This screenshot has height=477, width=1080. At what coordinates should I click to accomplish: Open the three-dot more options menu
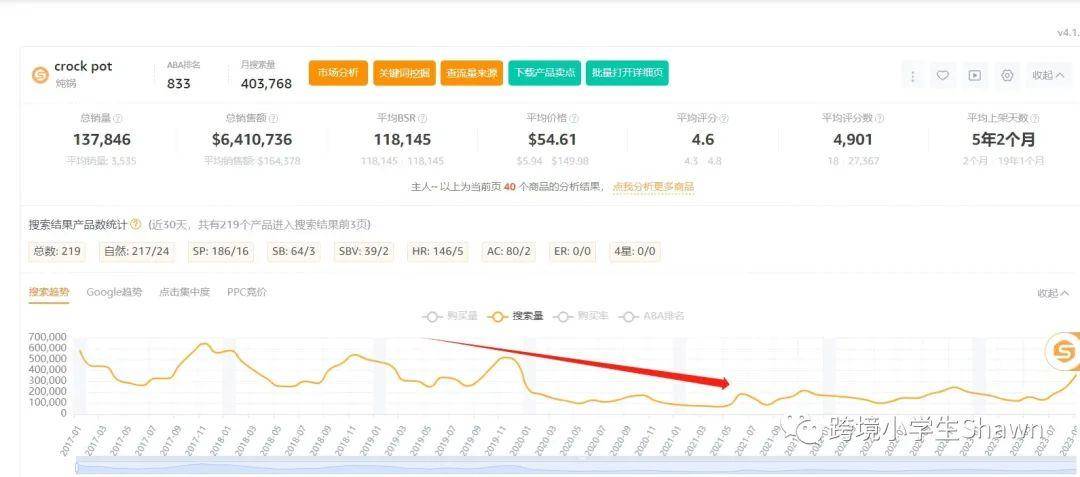pos(913,75)
